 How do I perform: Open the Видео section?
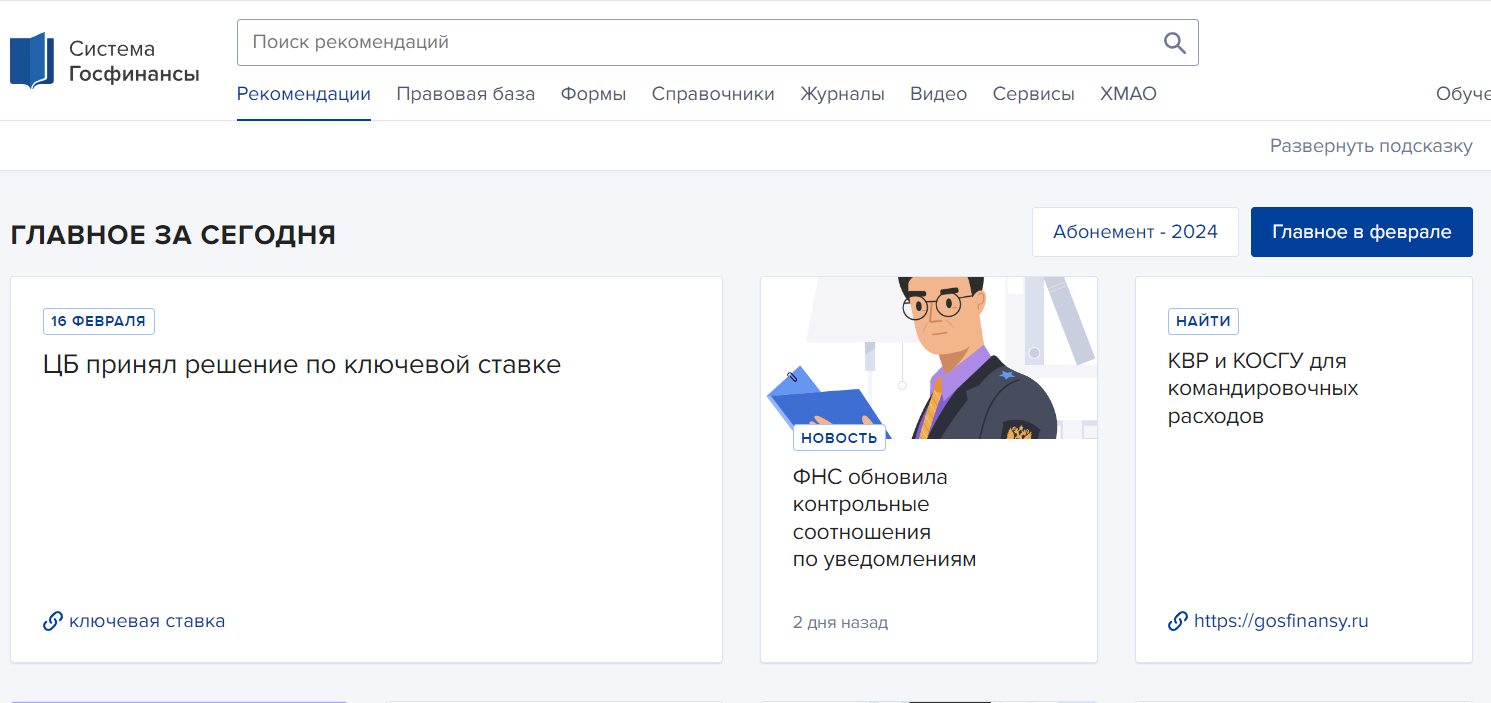[x=938, y=94]
